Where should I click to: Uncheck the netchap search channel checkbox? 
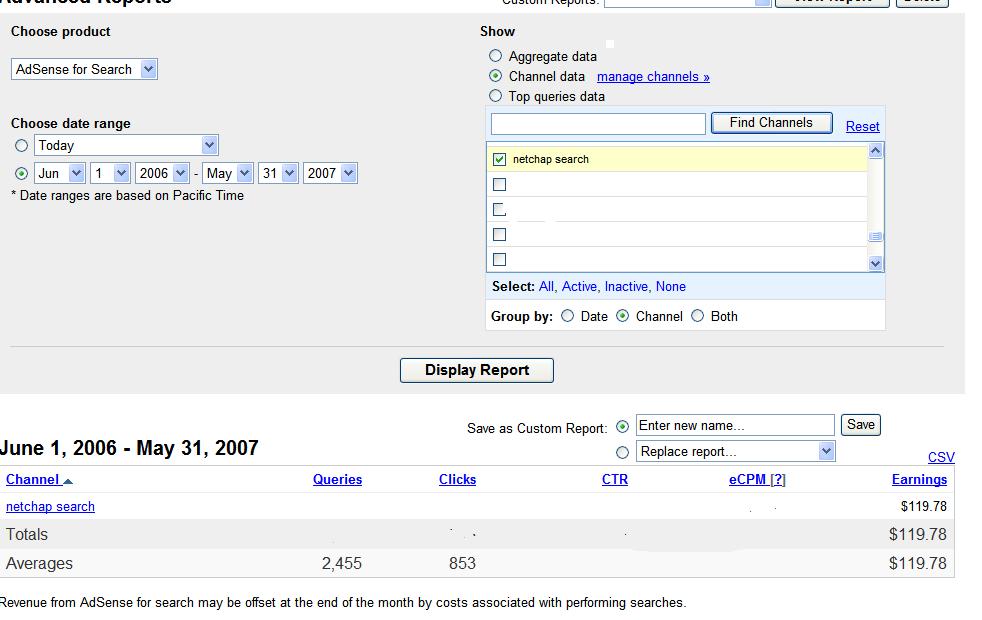tap(499, 159)
